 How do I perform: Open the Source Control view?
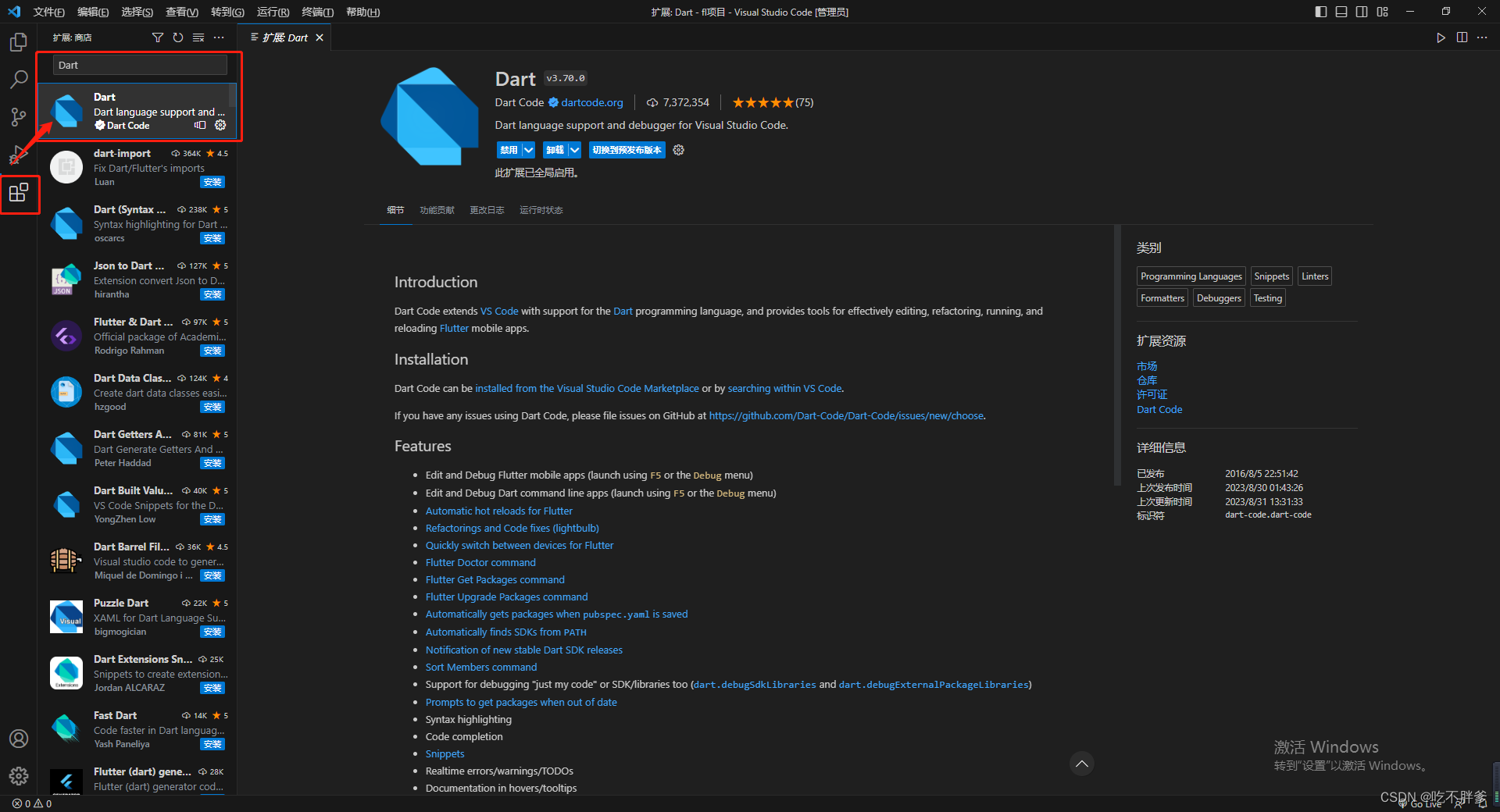pyautogui.click(x=19, y=116)
